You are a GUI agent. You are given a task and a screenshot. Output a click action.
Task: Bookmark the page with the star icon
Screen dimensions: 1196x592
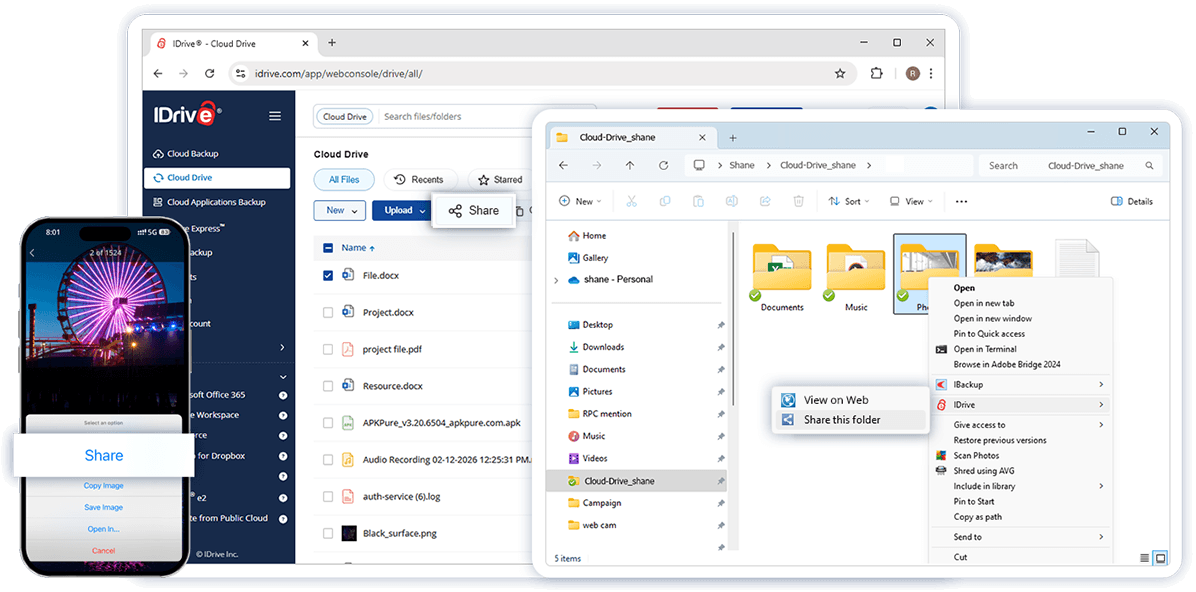[x=840, y=73]
